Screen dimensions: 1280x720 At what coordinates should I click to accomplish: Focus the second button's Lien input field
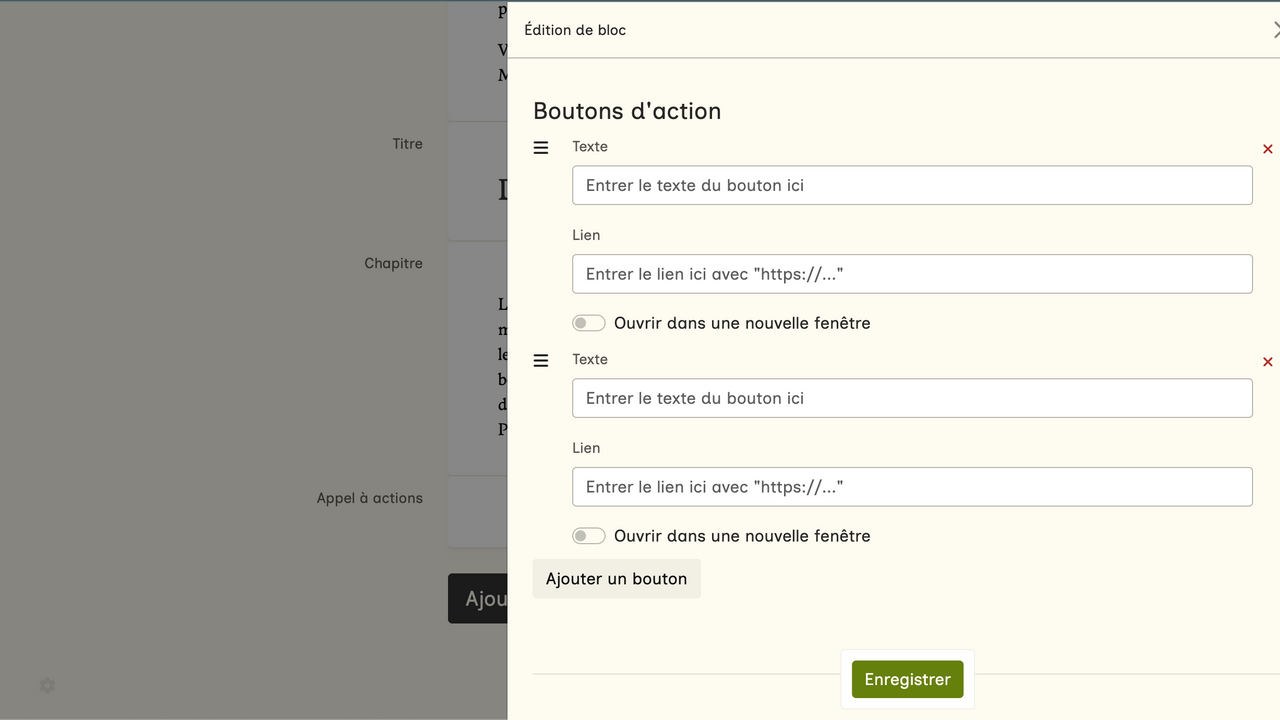click(912, 487)
